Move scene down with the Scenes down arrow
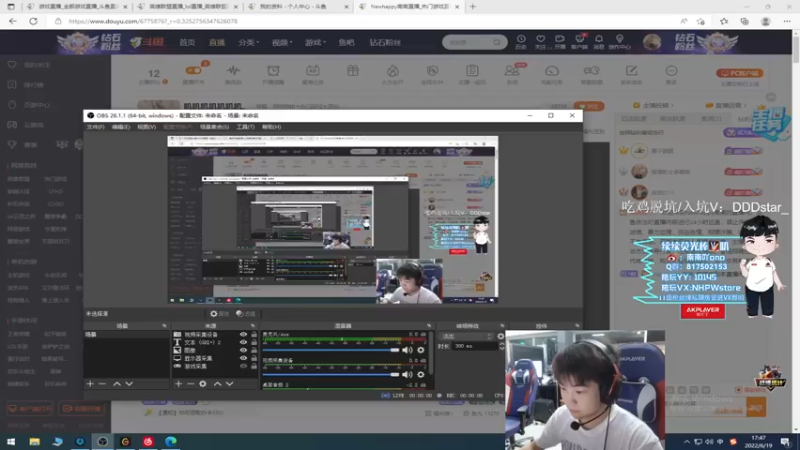 [129, 384]
